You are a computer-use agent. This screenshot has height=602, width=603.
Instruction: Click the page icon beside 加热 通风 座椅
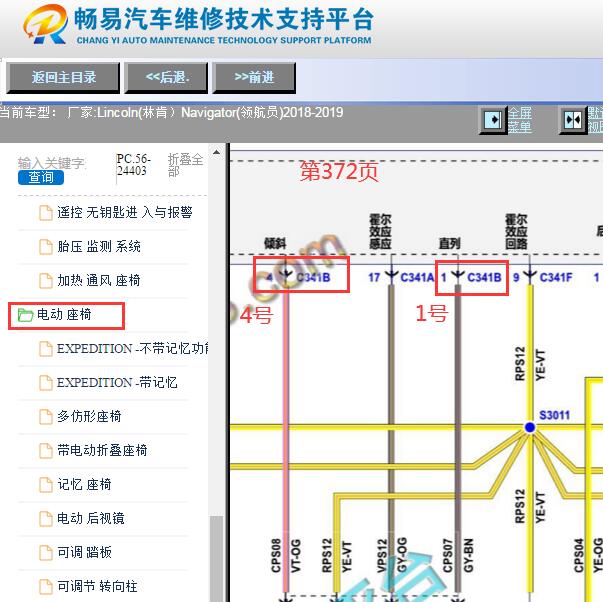click(46, 281)
